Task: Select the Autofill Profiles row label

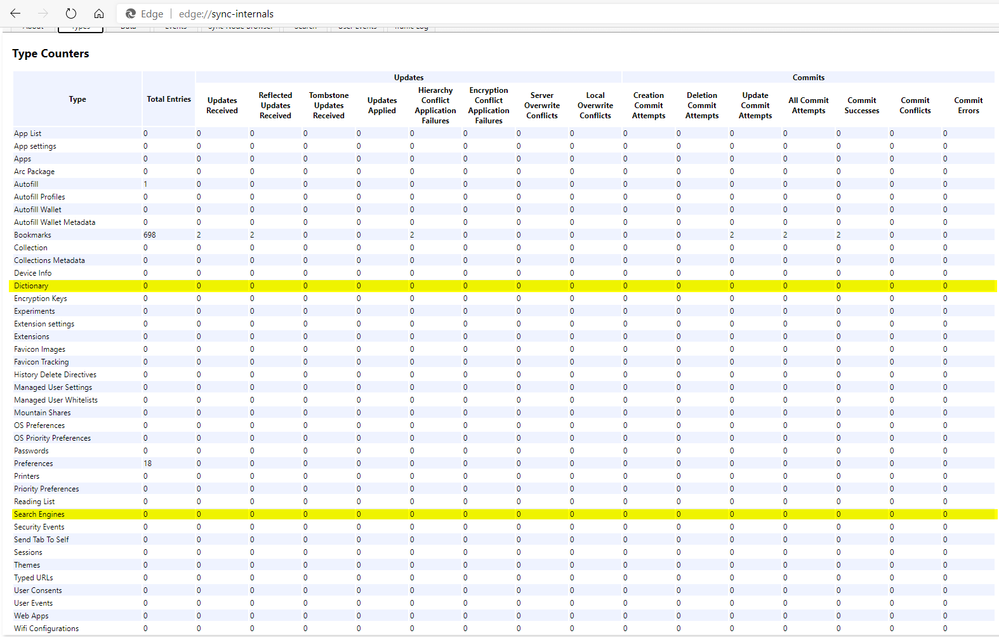Action: (x=40, y=197)
